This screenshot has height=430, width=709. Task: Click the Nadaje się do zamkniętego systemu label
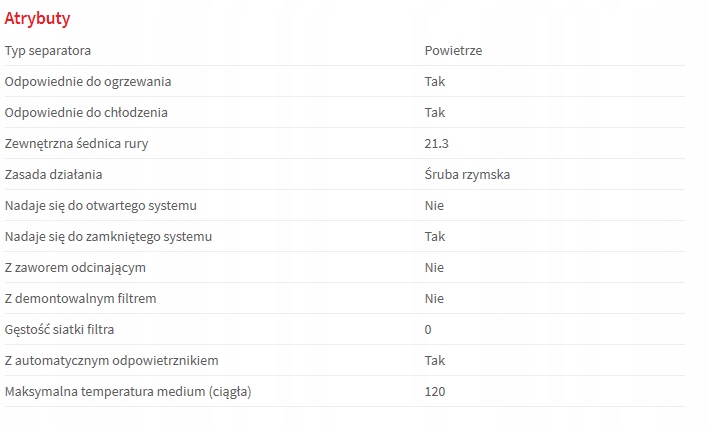[108, 236]
